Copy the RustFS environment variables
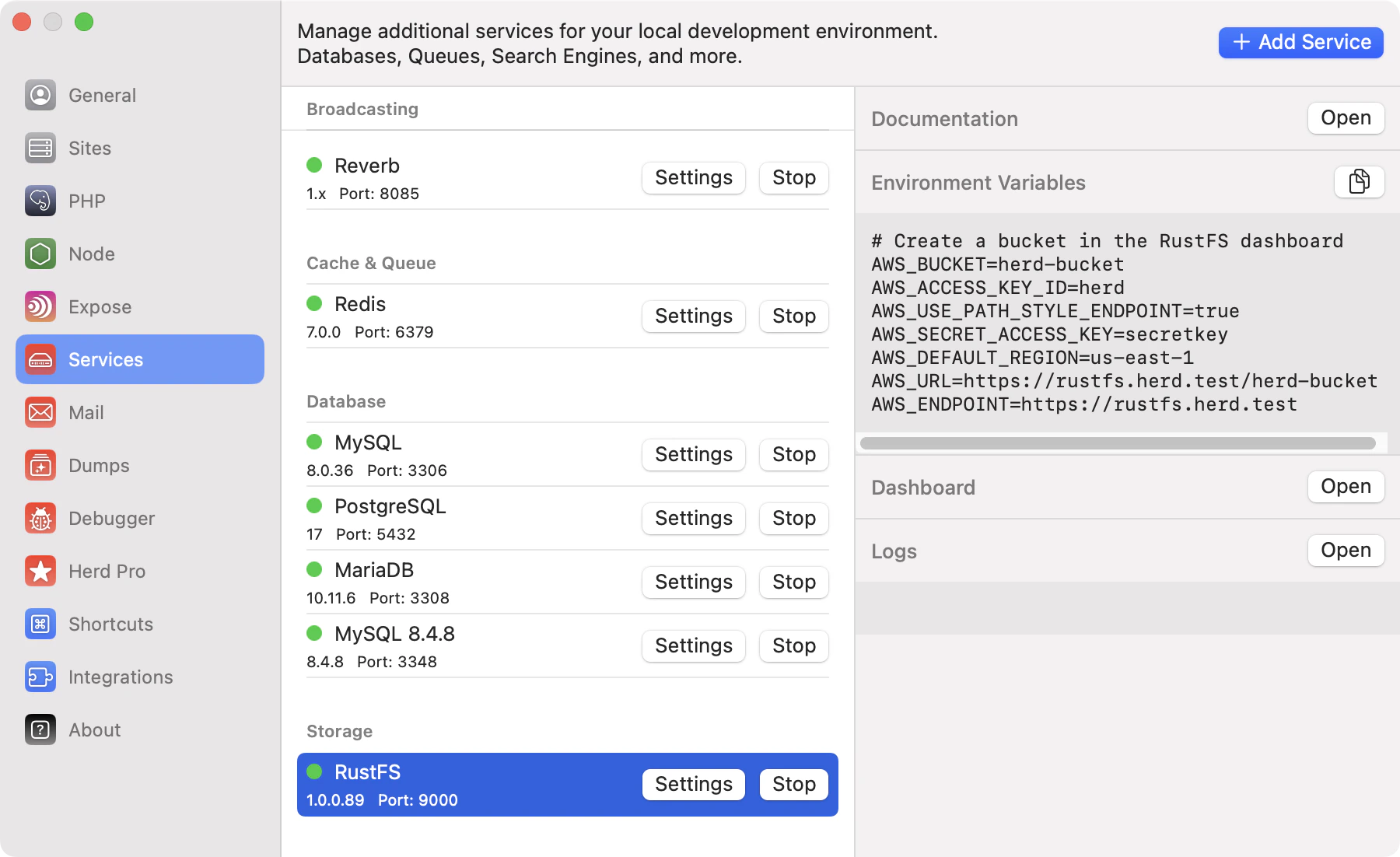The width and height of the screenshot is (1400, 857). 1359,182
